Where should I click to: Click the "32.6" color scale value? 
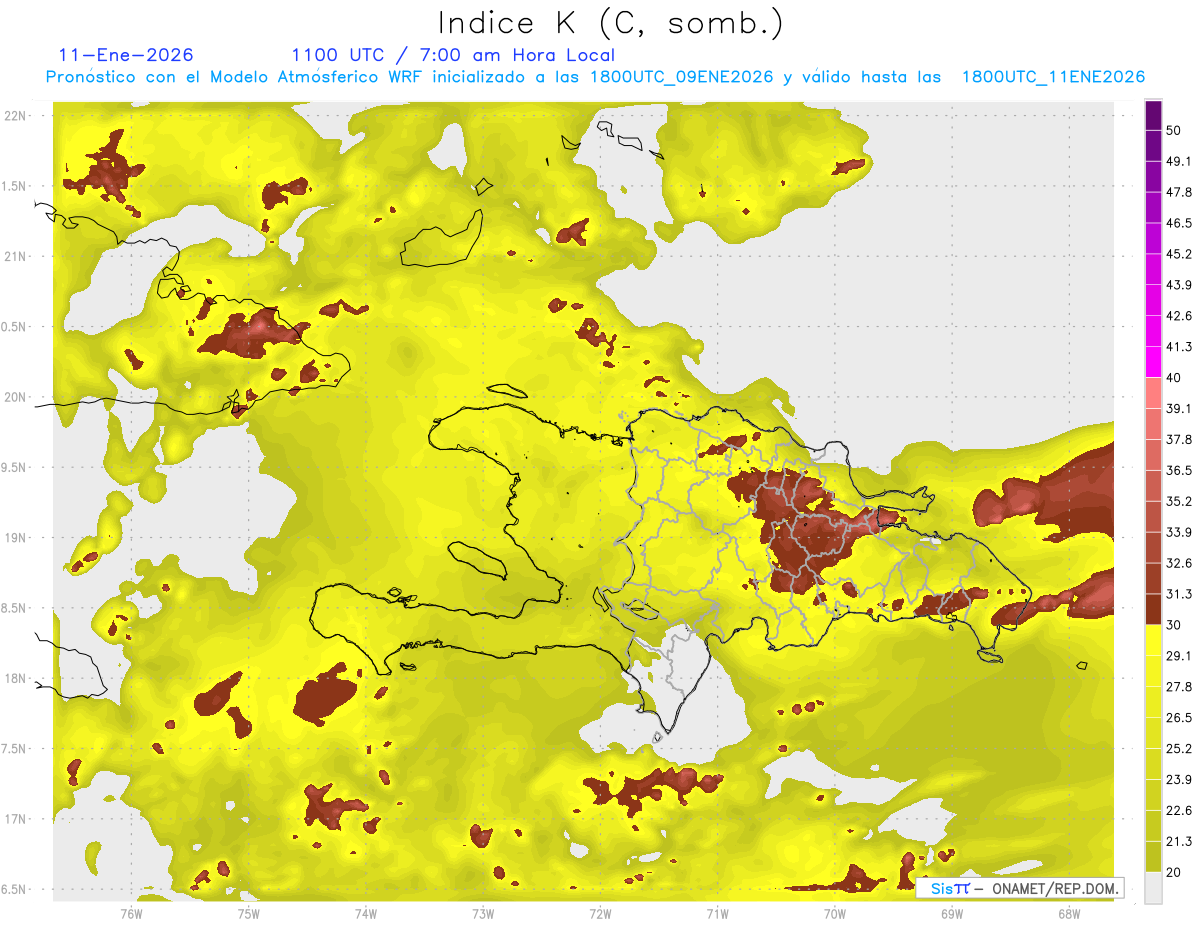point(1178,563)
